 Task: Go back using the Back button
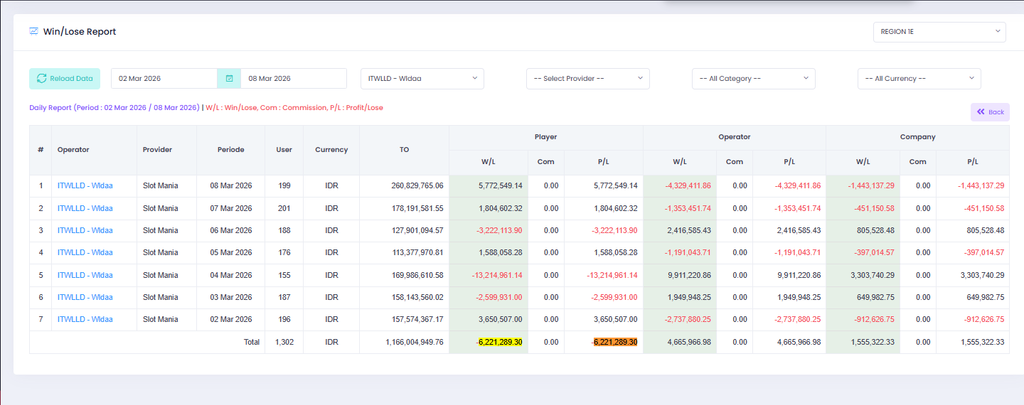click(x=990, y=112)
